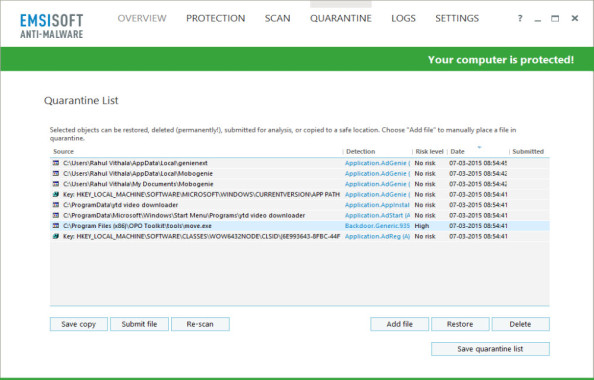Screen dimensions: 594x380
Task: Select the My Documents\Mobogenie source path
Action: [138, 184]
